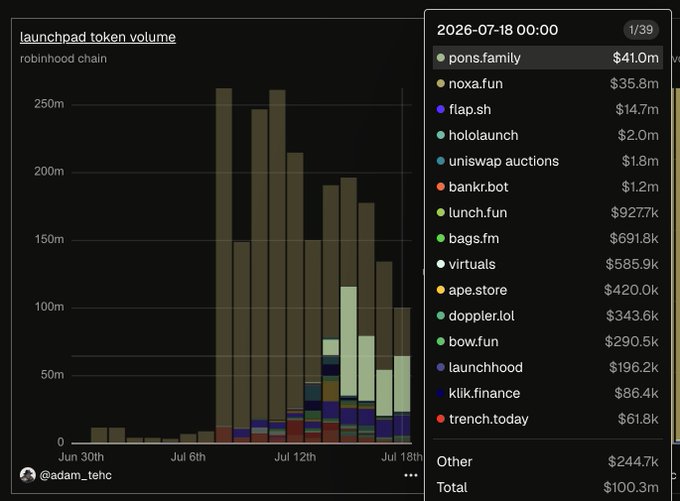Click the 1/39 page indicator badge

click(641, 30)
